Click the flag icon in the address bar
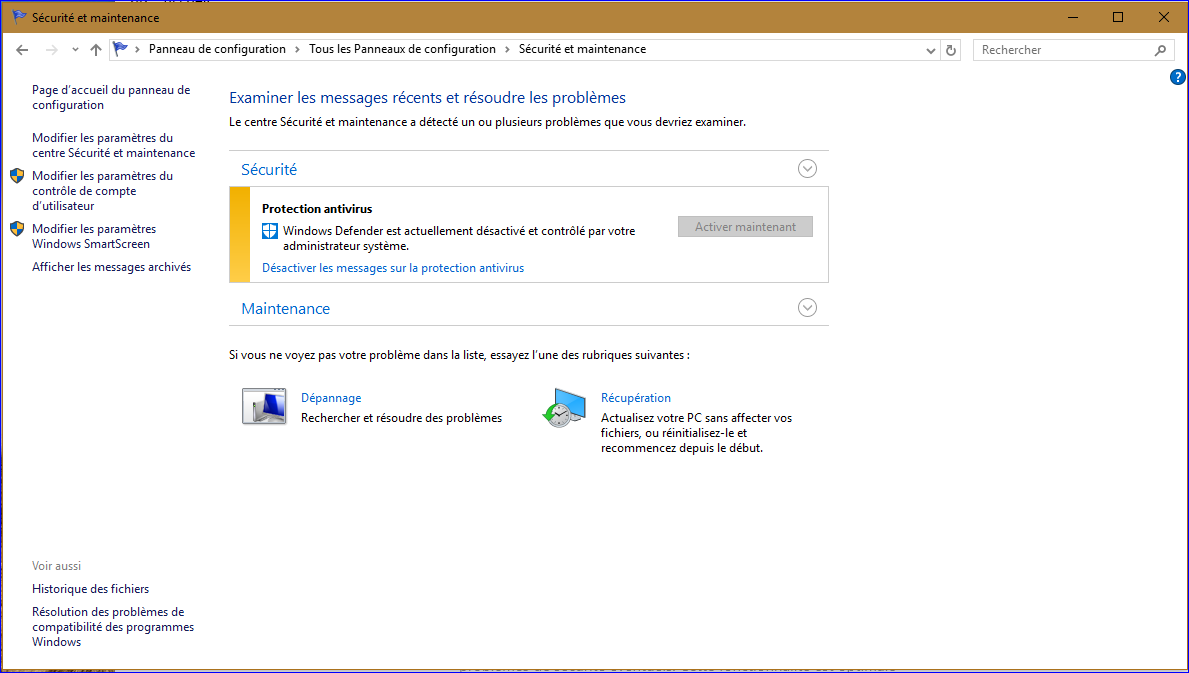This screenshot has height=673, width=1189. click(121, 49)
